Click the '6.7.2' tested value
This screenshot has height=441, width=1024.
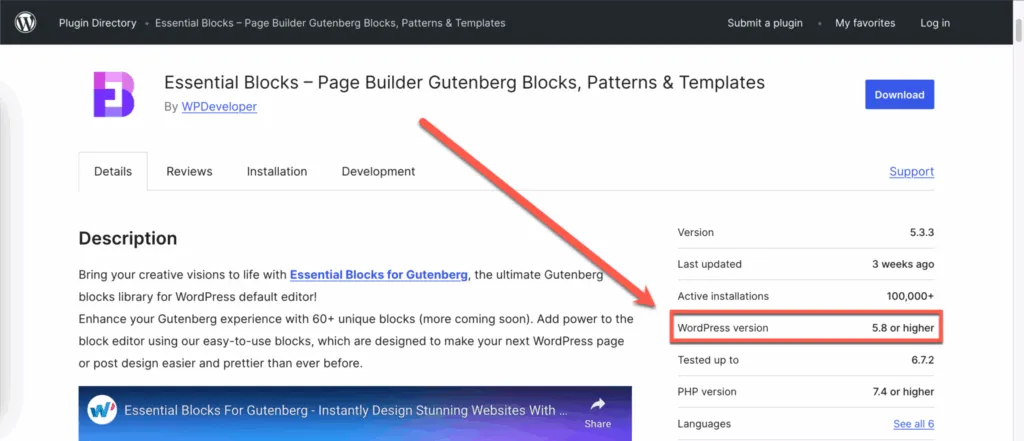pyautogui.click(x=921, y=360)
